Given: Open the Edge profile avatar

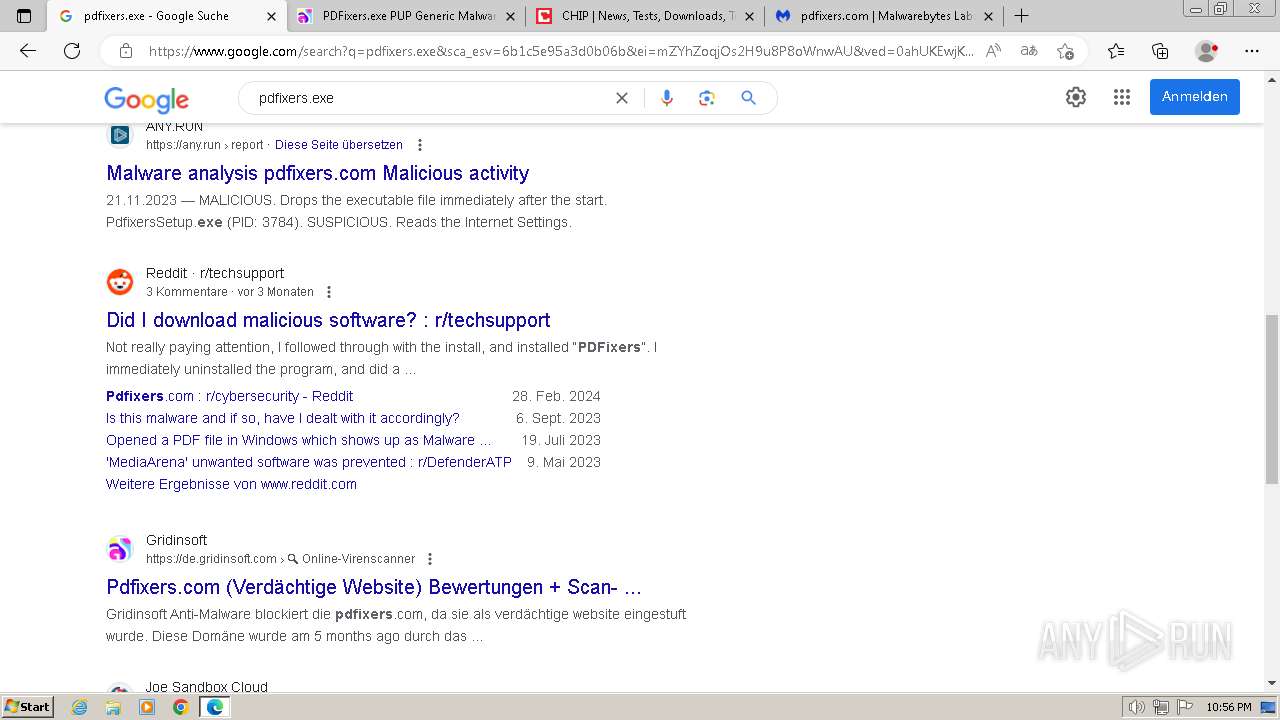Looking at the screenshot, I should point(1207,51).
